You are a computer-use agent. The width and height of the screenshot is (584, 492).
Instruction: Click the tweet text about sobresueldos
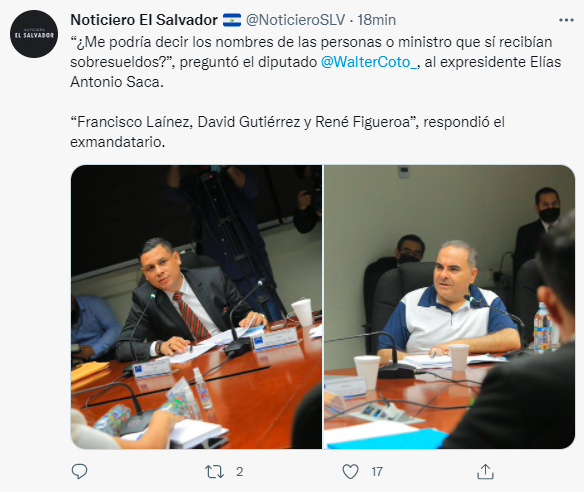(x=316, y=62)
